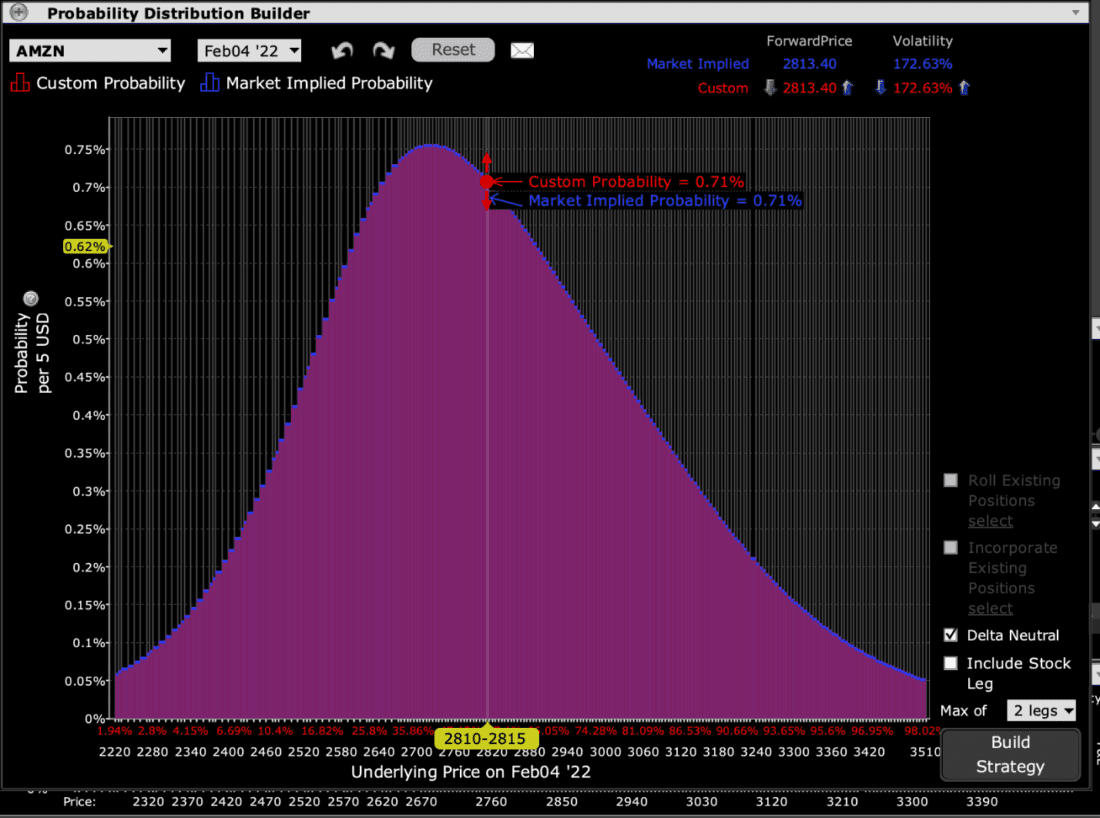Open the AMZN symbol dropdown
This screenshot has height=818, width=1100.
[x=90, y=51]
